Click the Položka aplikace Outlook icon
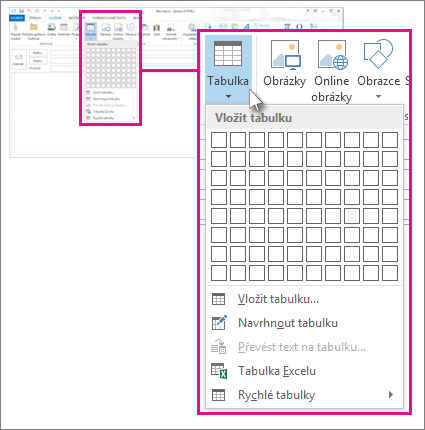This screenshot has height=430, width=425. pyautogui.click(x=34, y=27)
